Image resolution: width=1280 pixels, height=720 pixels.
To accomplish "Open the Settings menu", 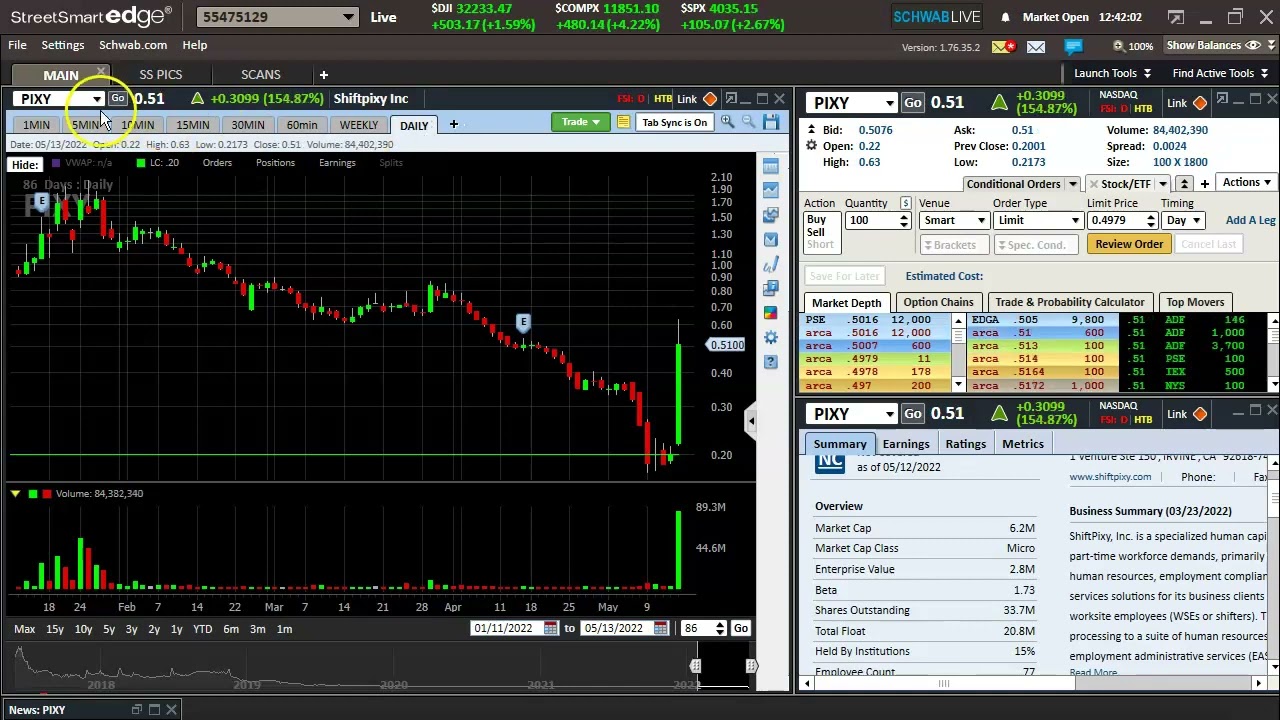I will point(63,45).
